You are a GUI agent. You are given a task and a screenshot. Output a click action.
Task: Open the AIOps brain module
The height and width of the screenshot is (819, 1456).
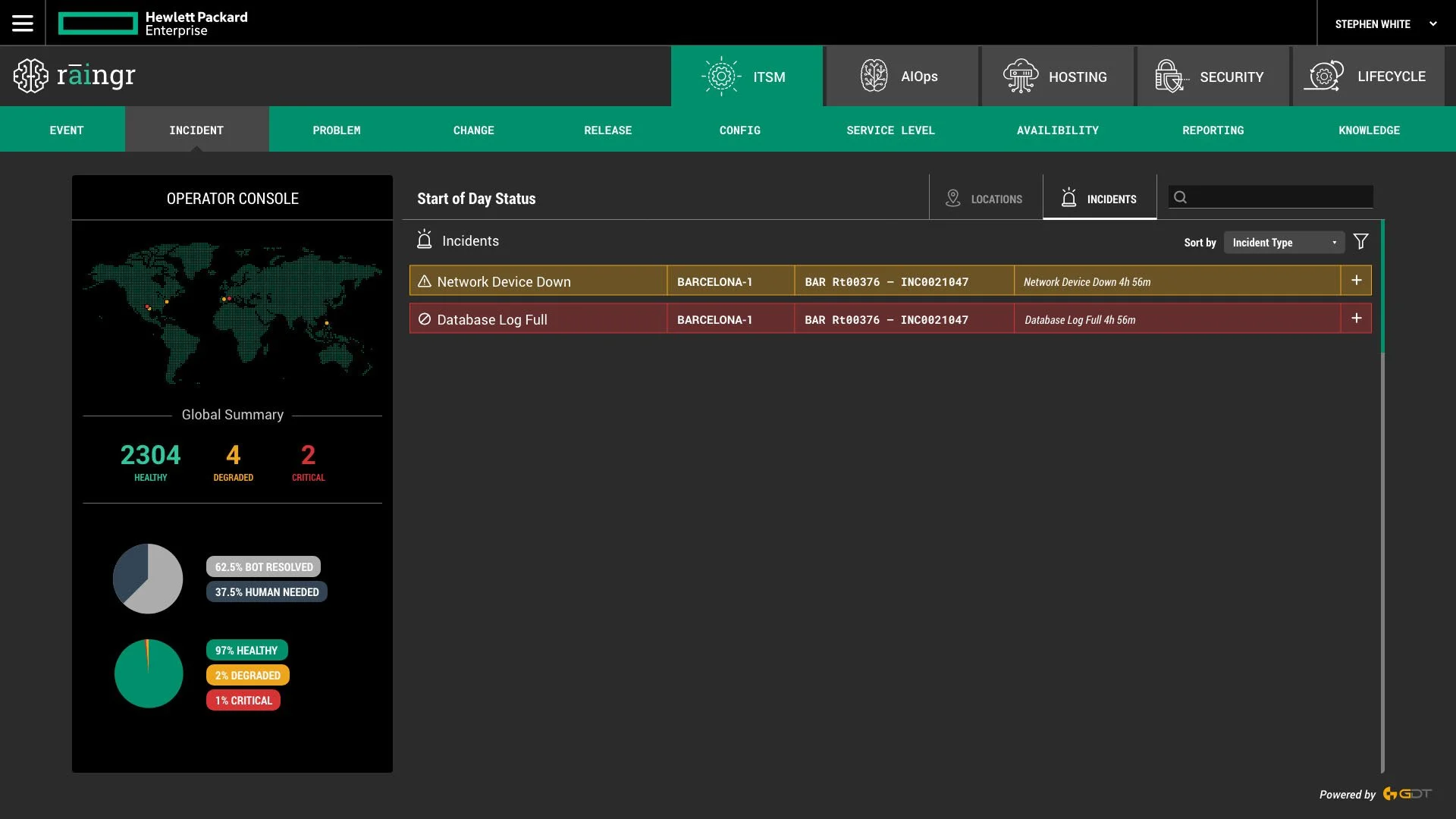click(874, 76)
